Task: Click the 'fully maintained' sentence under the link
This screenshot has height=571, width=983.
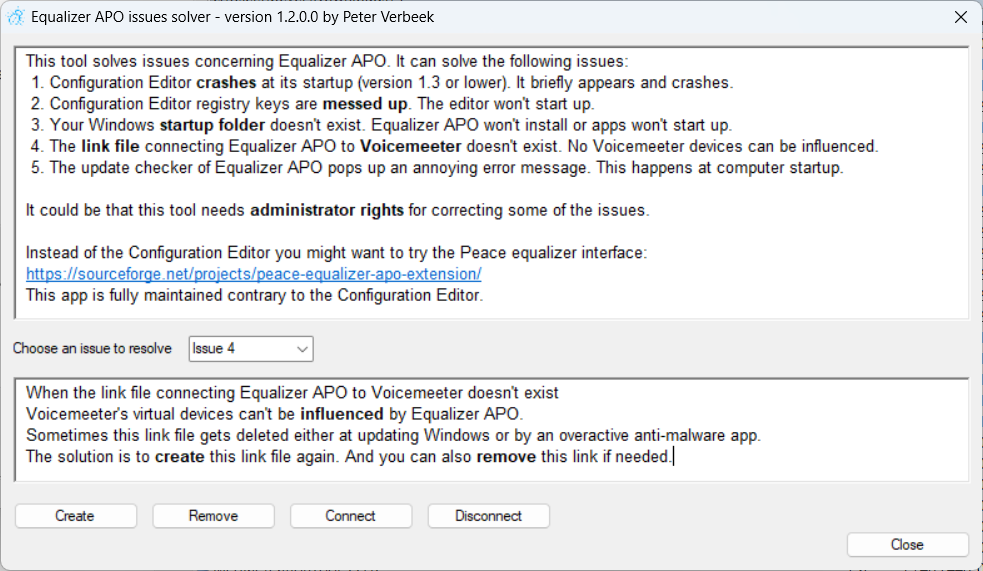Action: pyautogui.click(x=254, y=295)
